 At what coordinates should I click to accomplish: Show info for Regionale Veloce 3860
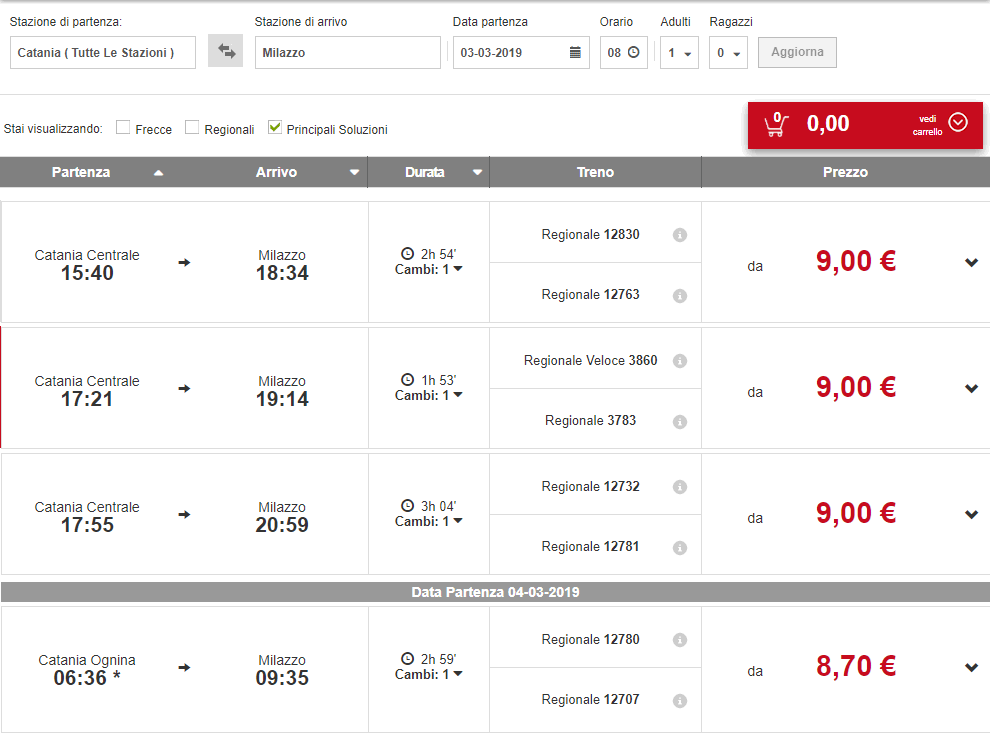click(680, 361)
